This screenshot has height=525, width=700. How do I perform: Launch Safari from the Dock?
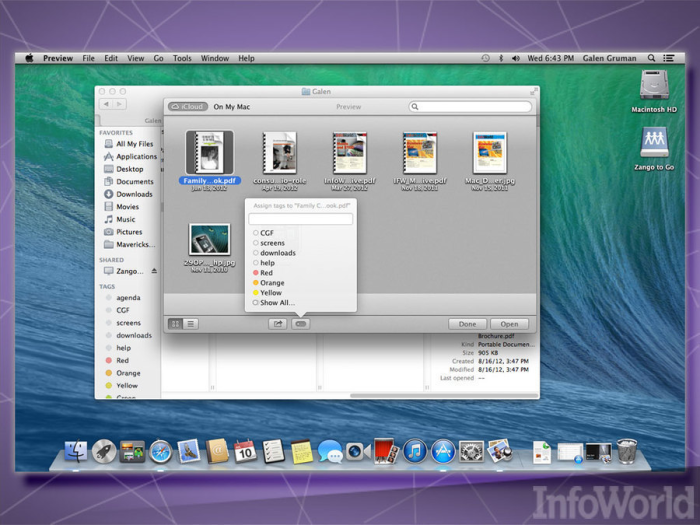tap(161, 451)
